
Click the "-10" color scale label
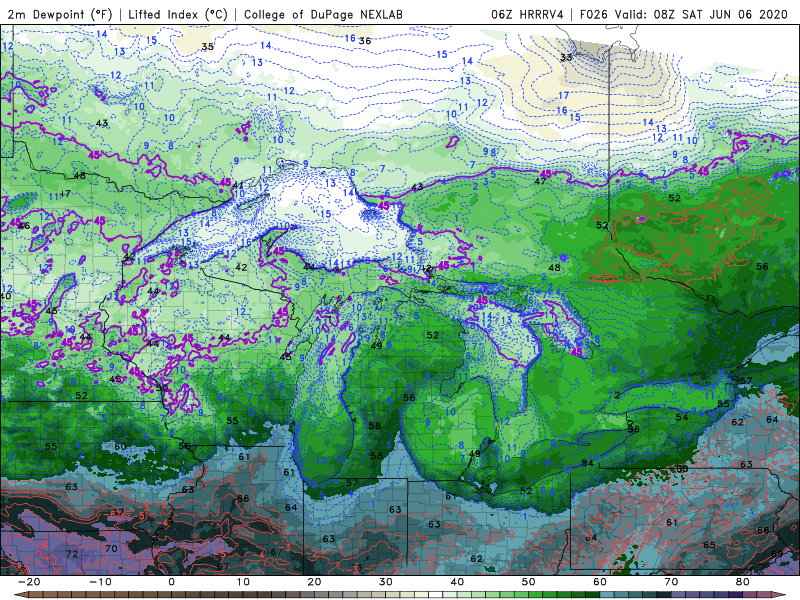click(x=101, y=582)
